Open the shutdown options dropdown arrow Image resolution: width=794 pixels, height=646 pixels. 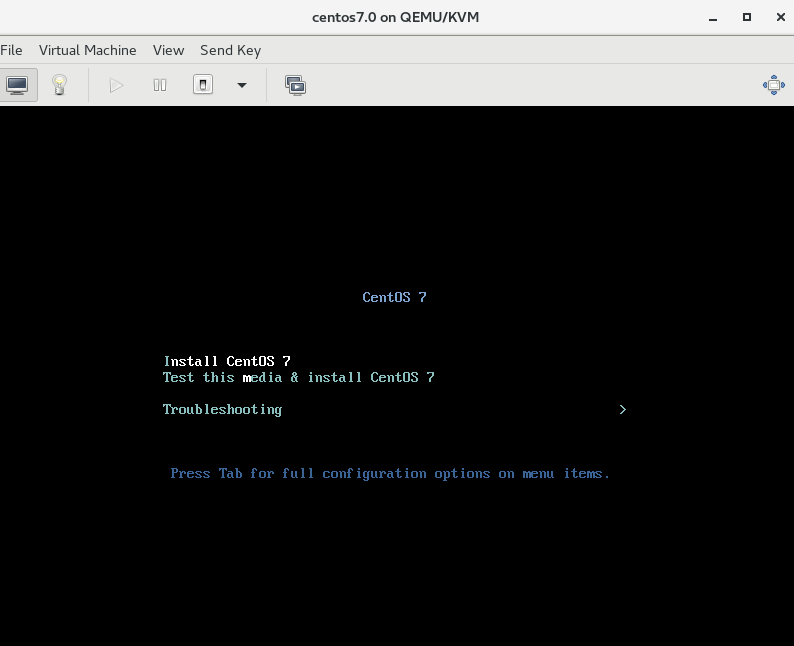click(242, 85)
